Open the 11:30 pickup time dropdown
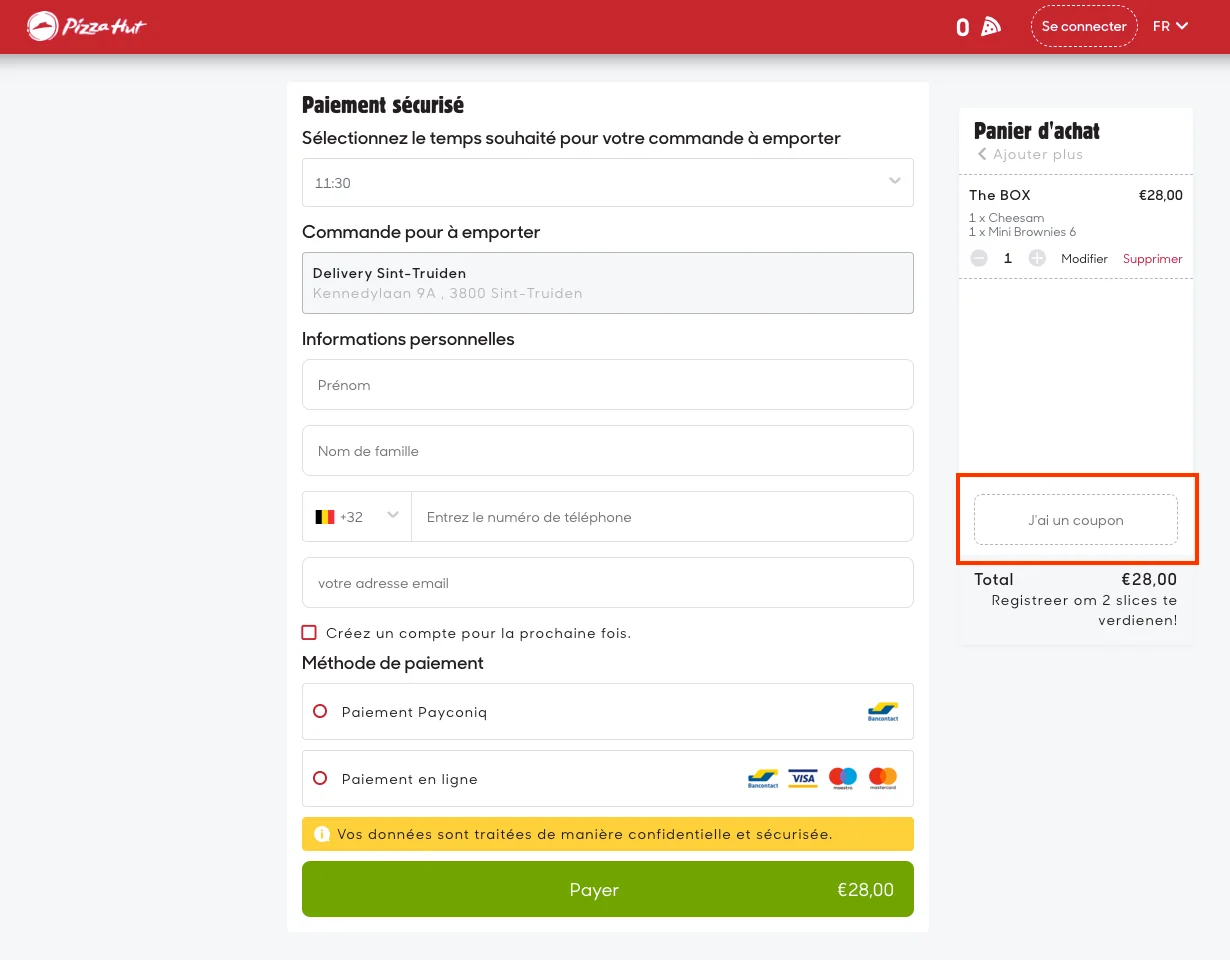 [608, 183]
